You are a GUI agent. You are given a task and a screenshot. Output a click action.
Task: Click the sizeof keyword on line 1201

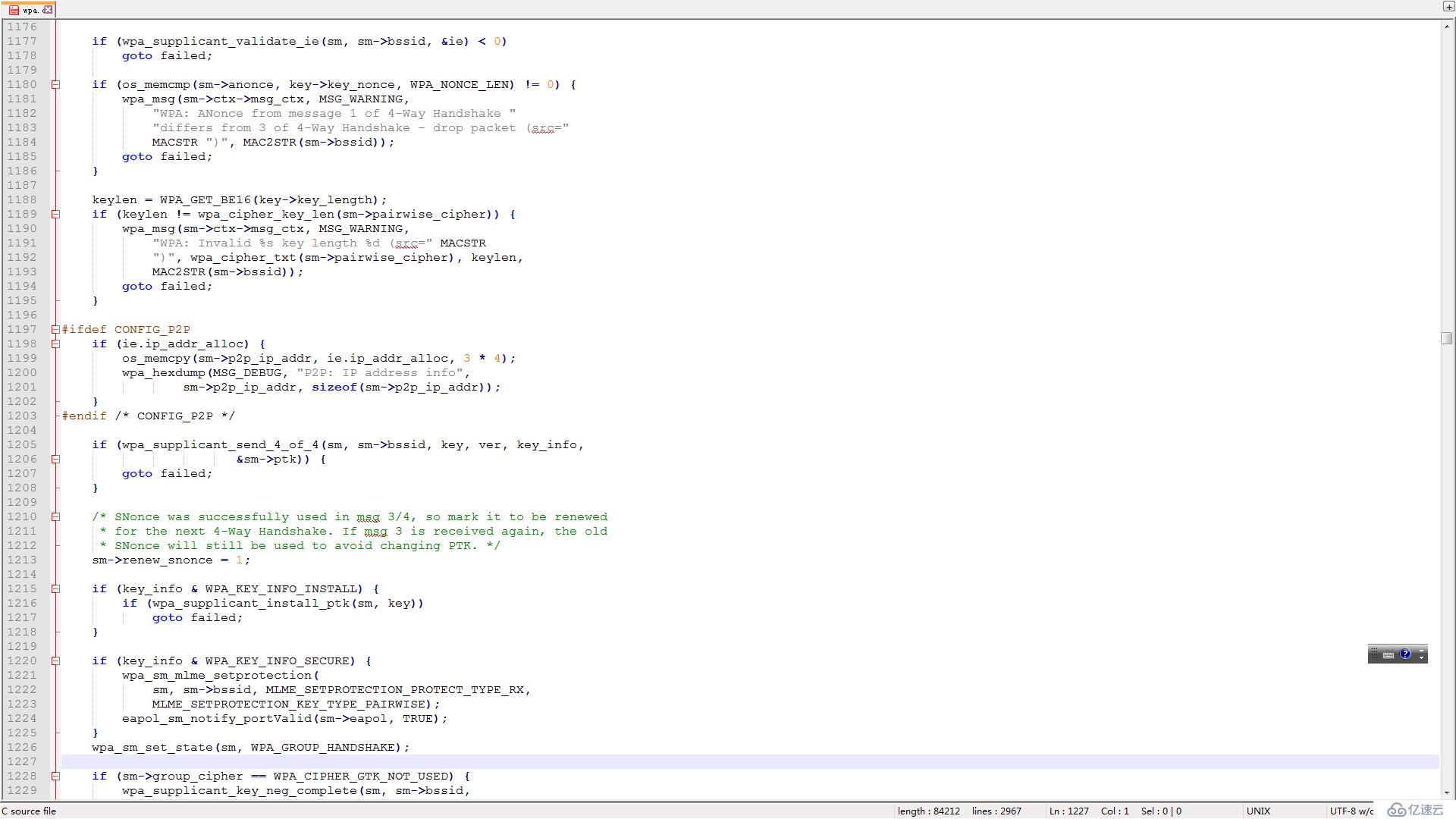click(x=334, y=387)
